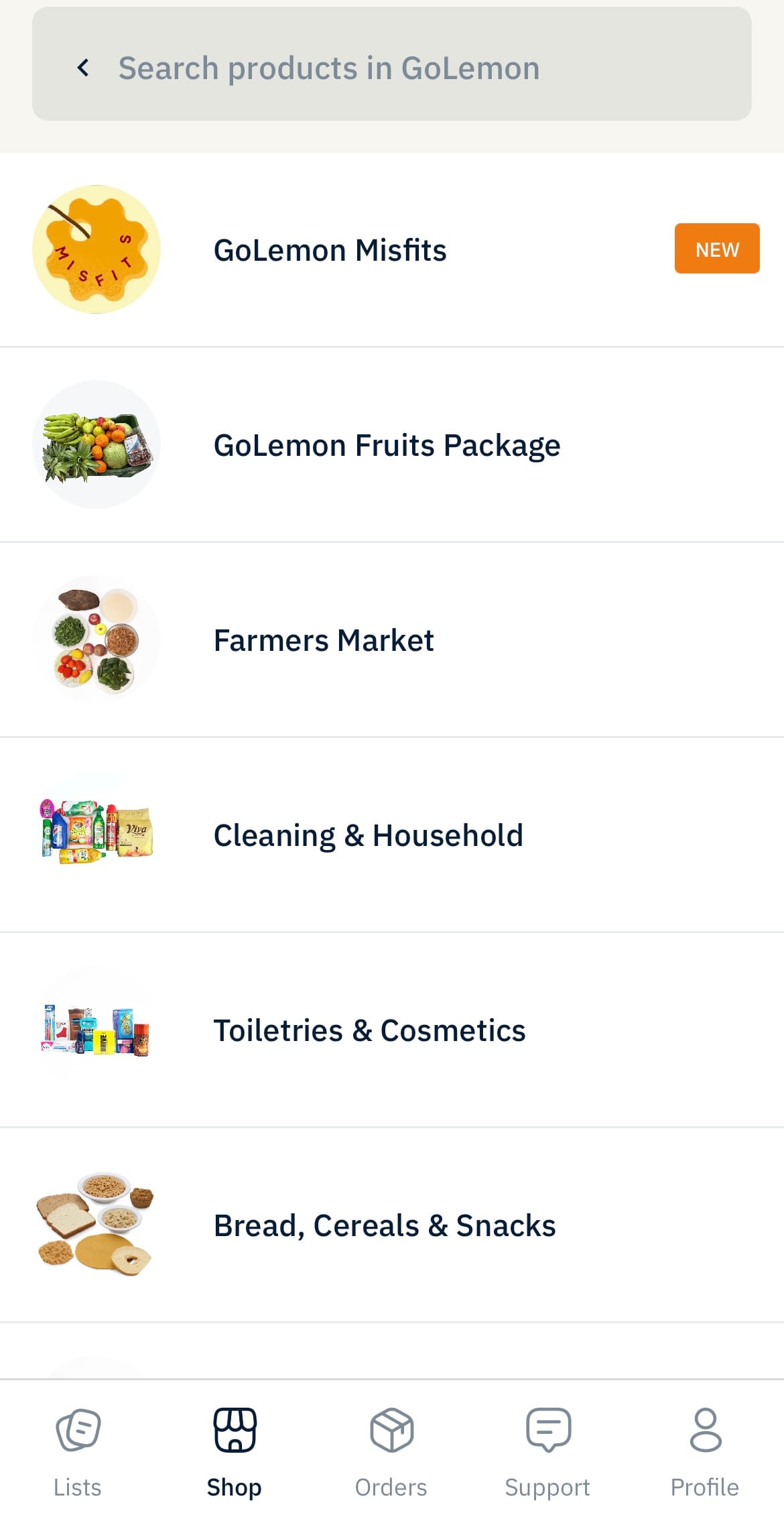Tap the Toiletries & Cosmetics products image

pos(96,1030)
